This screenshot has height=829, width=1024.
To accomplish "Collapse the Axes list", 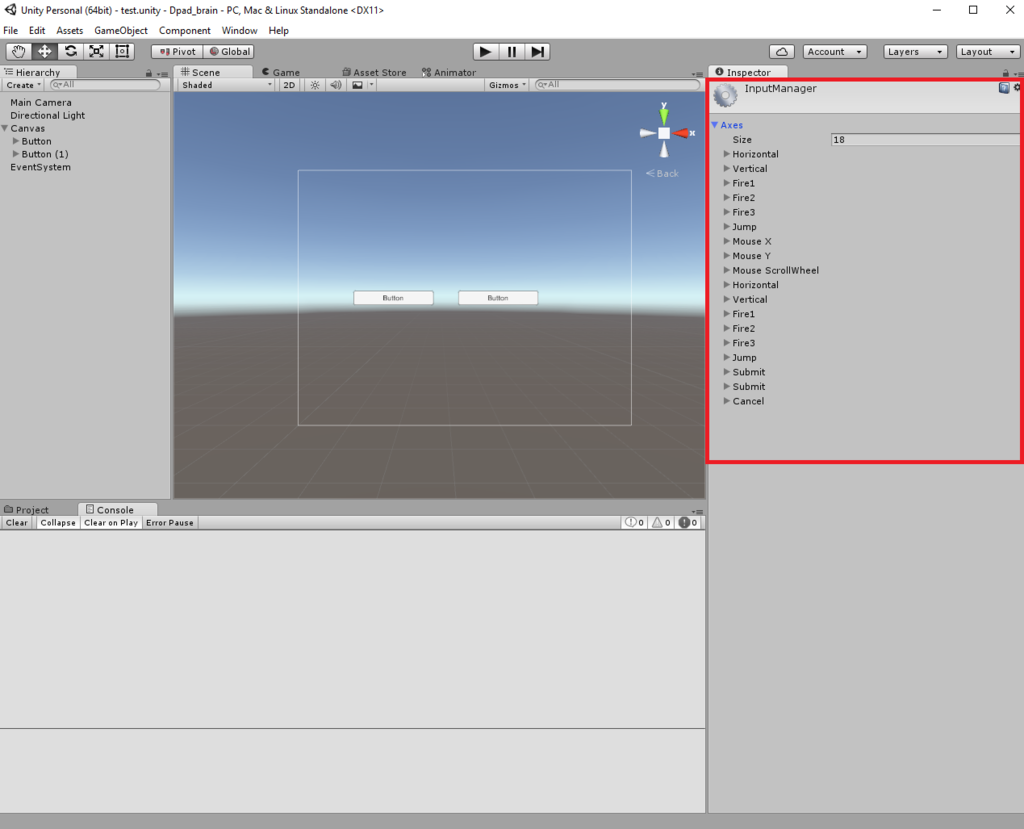I will tap(715, 125).
